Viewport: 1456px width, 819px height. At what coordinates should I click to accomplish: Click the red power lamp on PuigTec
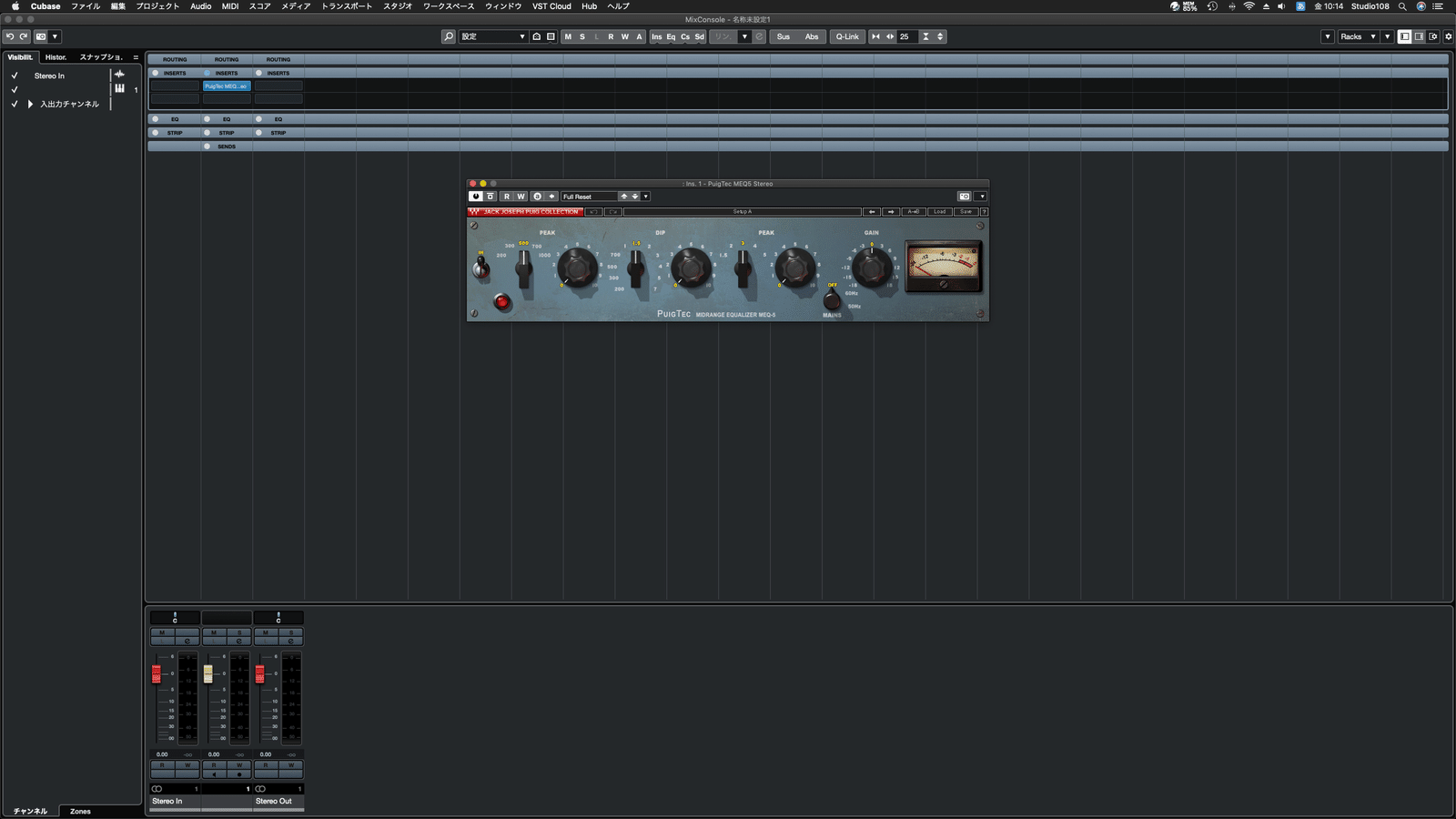pos(501,301)
